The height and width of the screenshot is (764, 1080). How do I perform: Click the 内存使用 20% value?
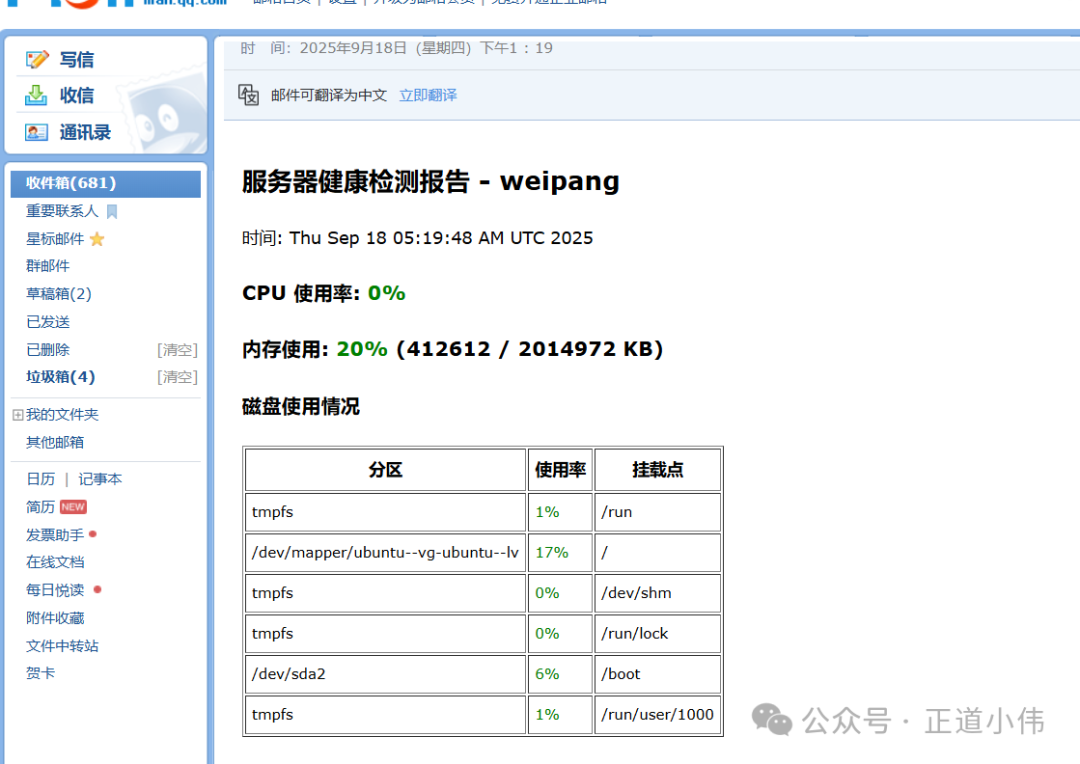coord(362,349)
